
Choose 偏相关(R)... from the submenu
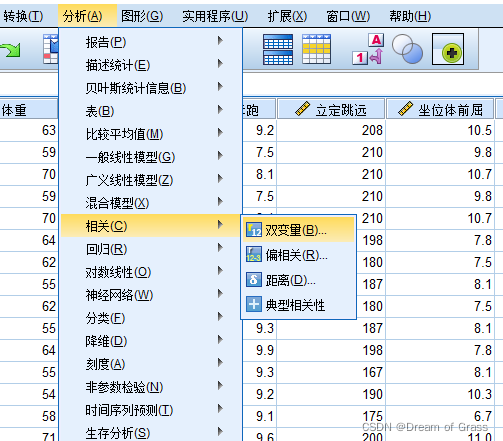point(299,255)
